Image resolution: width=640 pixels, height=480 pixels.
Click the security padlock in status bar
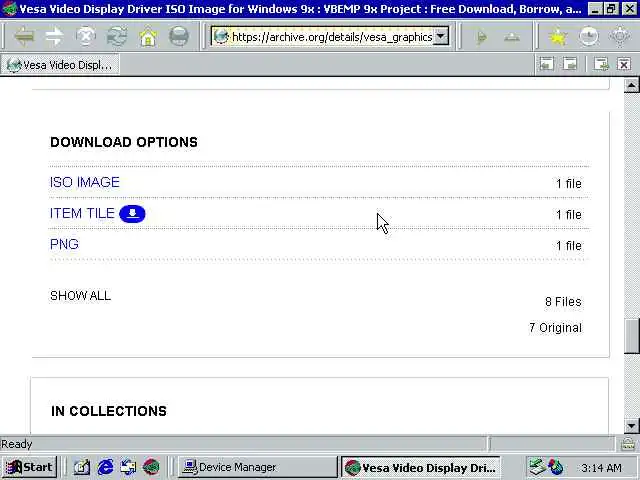point(628,444)
